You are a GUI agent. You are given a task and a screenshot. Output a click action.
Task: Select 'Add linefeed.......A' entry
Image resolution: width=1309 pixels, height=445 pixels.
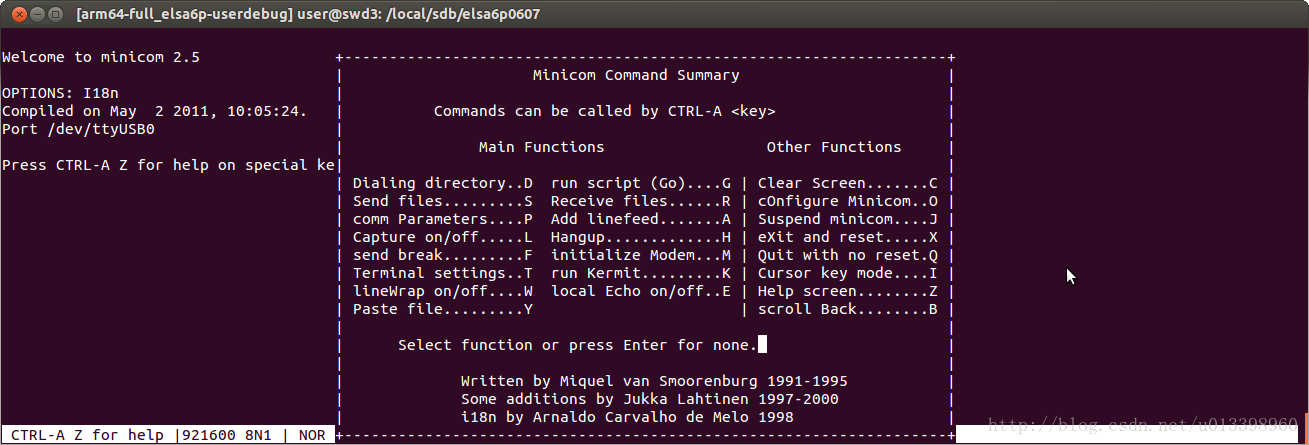pyautogui.click(x=641, y=219)
